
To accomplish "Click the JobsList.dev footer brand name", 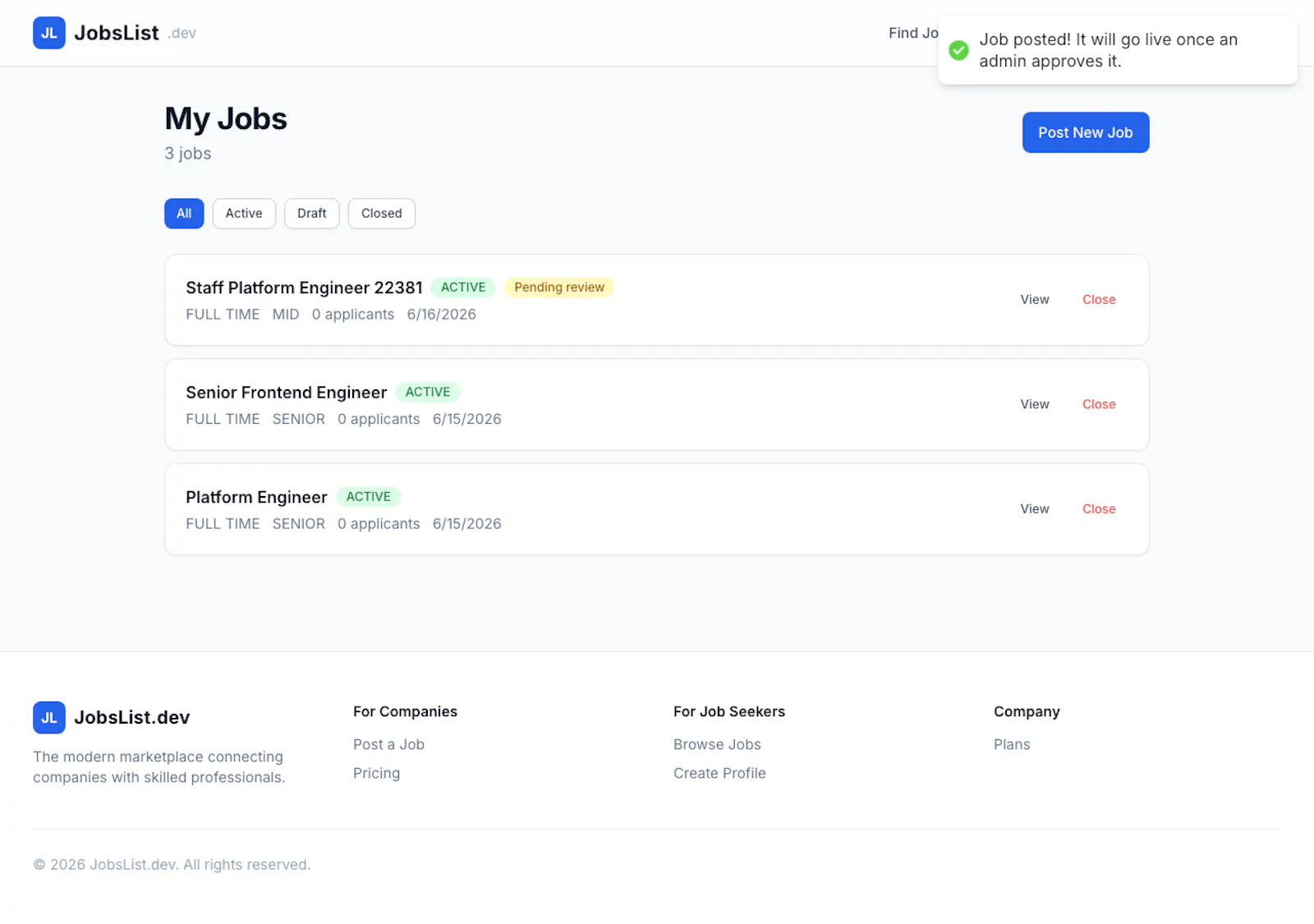I will (132, 717).
